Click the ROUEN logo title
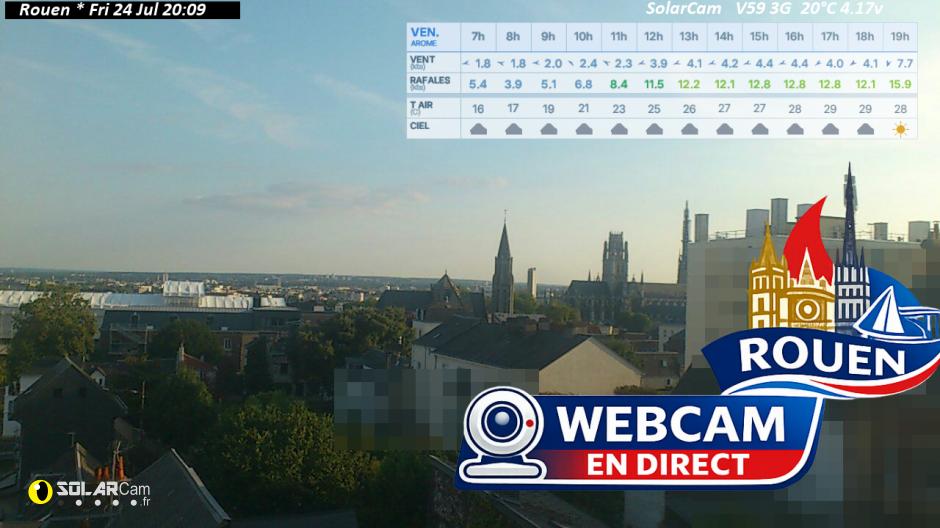Screen dimensions: 940x528 click(x=822, y=357)
